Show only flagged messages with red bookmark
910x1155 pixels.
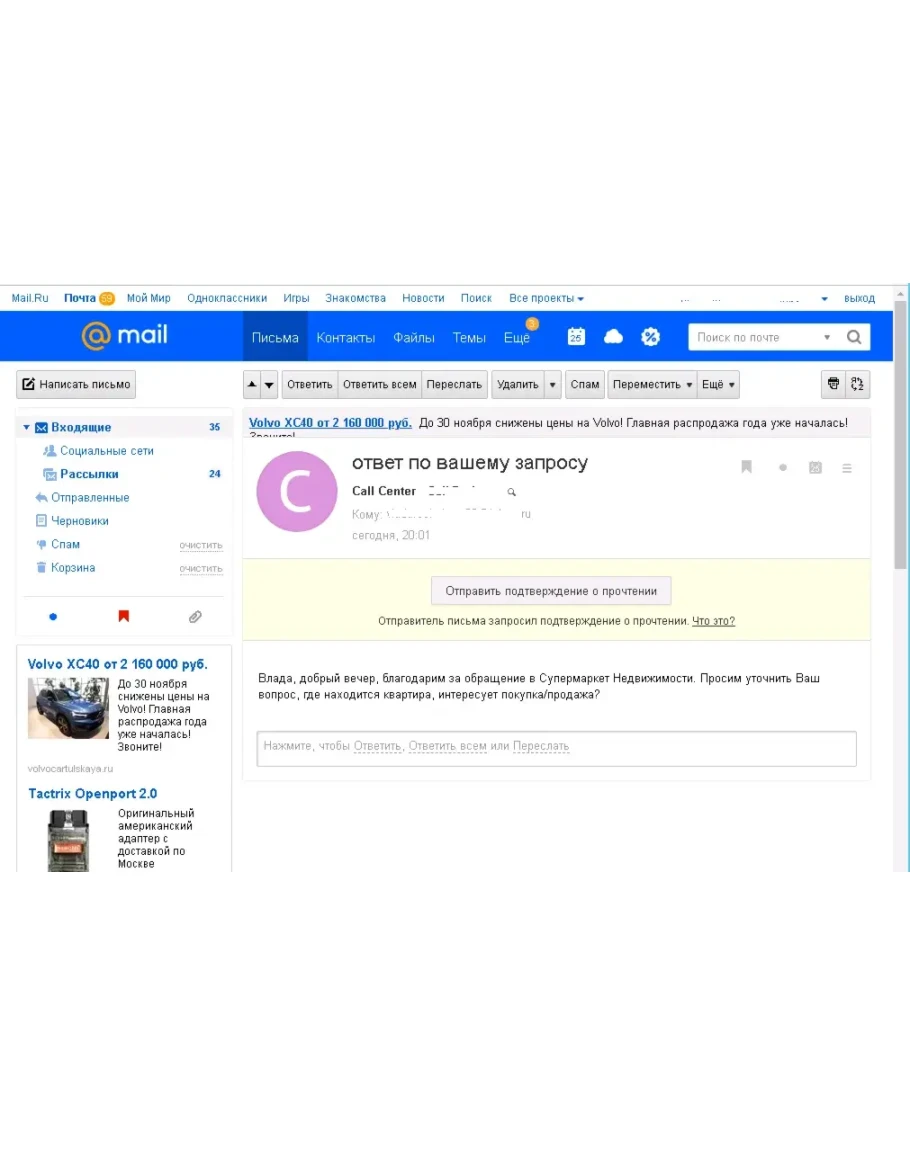tap(124, 617)
